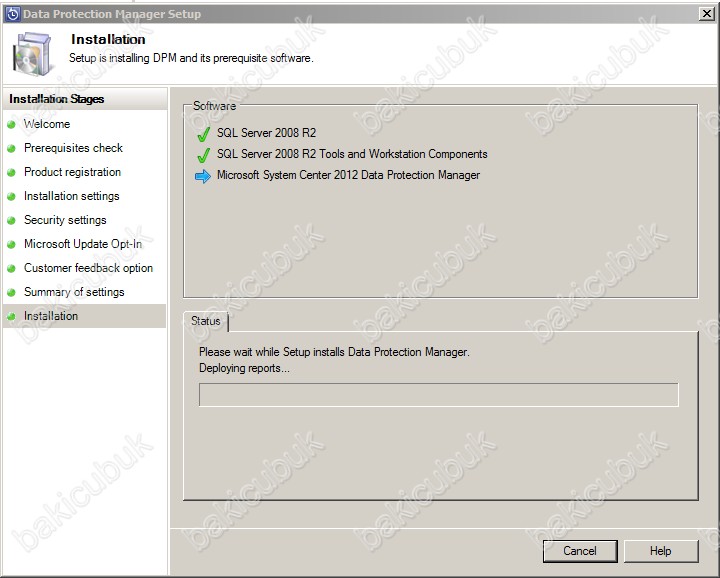This screenshot has width=720, height=578.
Task: Select the Installation settings stage
Action: [72, 196]
